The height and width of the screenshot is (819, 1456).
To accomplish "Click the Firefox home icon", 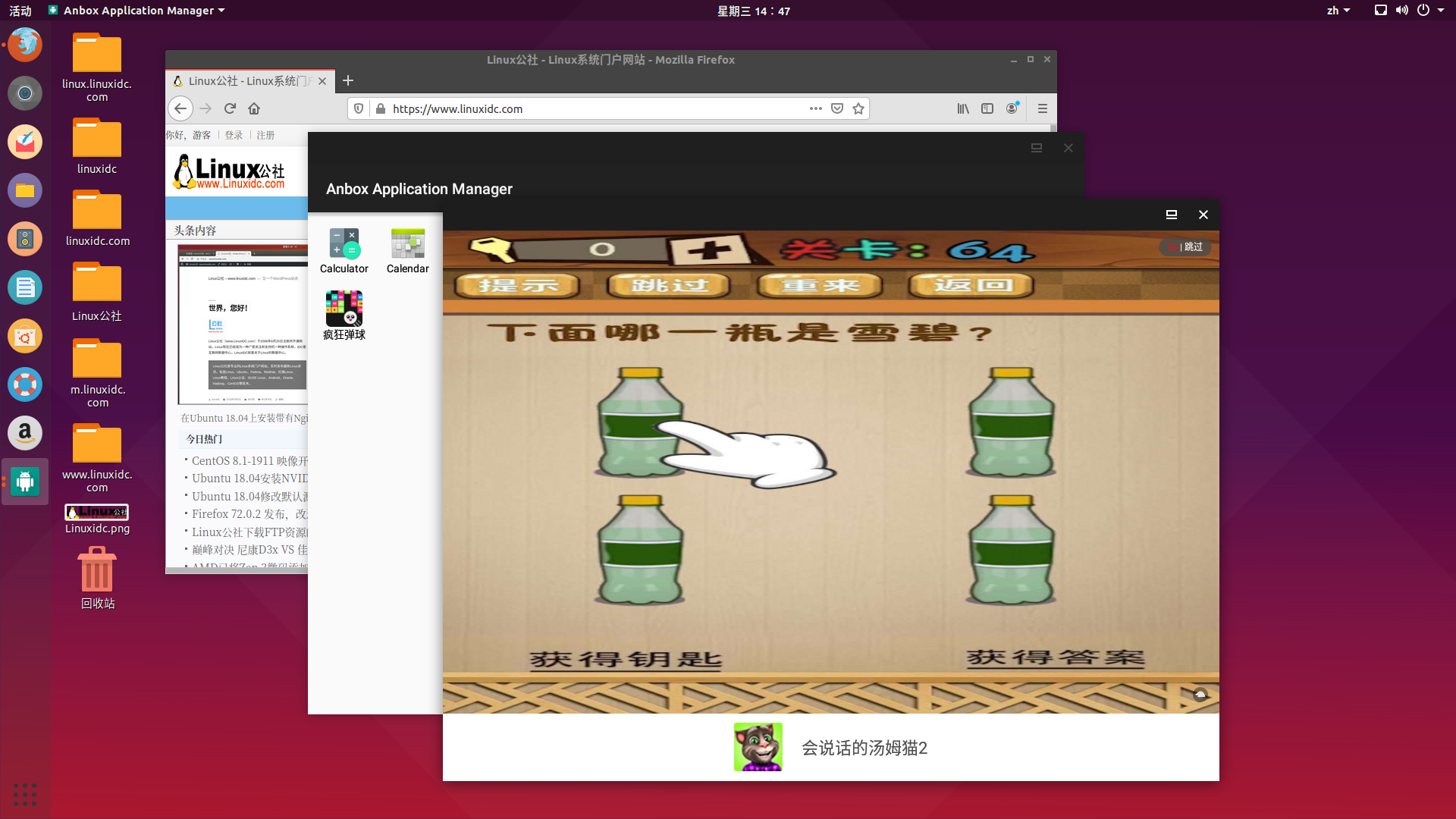I will point(254,108).
